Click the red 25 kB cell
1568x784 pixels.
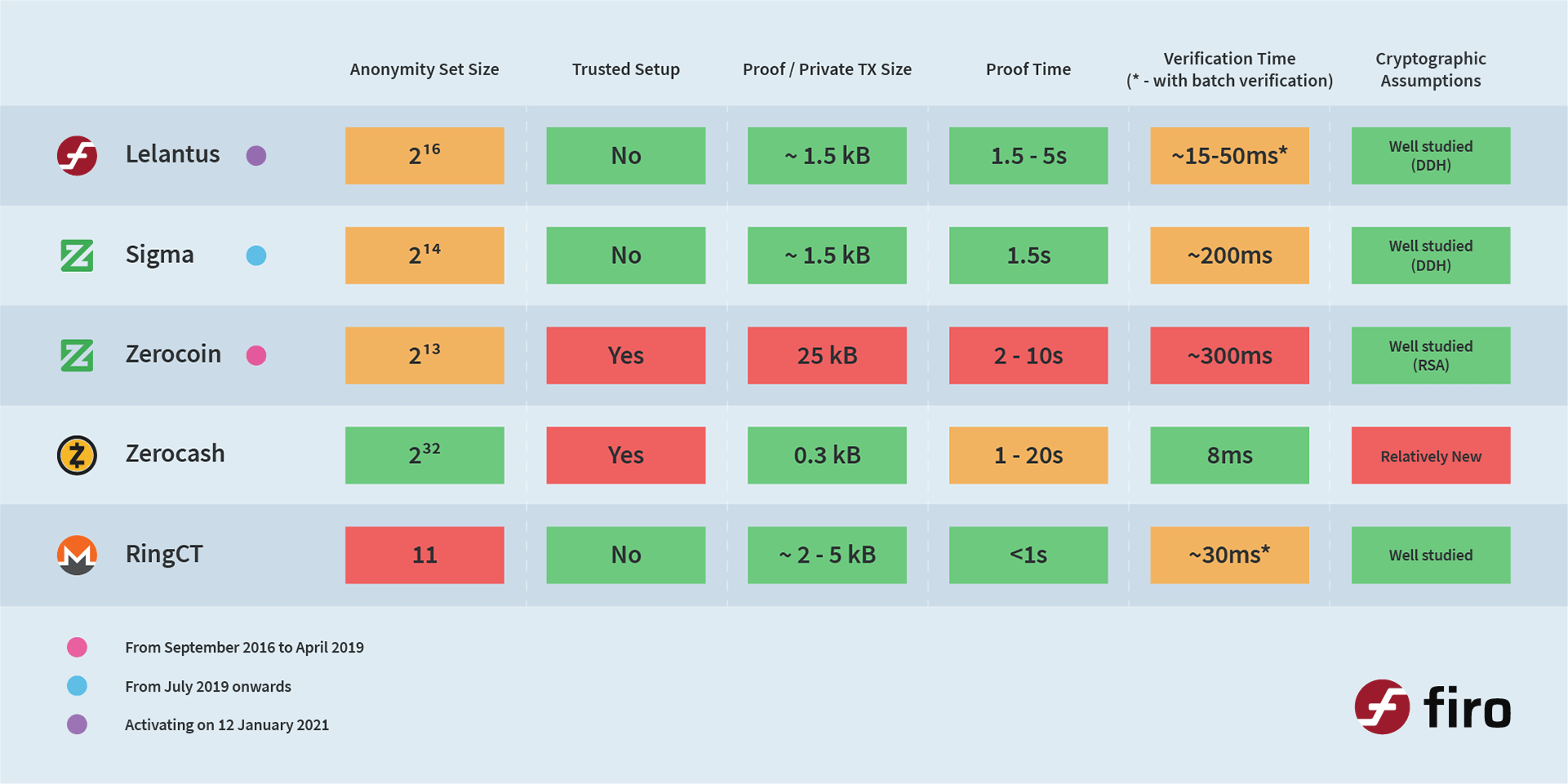click(826, 355)
